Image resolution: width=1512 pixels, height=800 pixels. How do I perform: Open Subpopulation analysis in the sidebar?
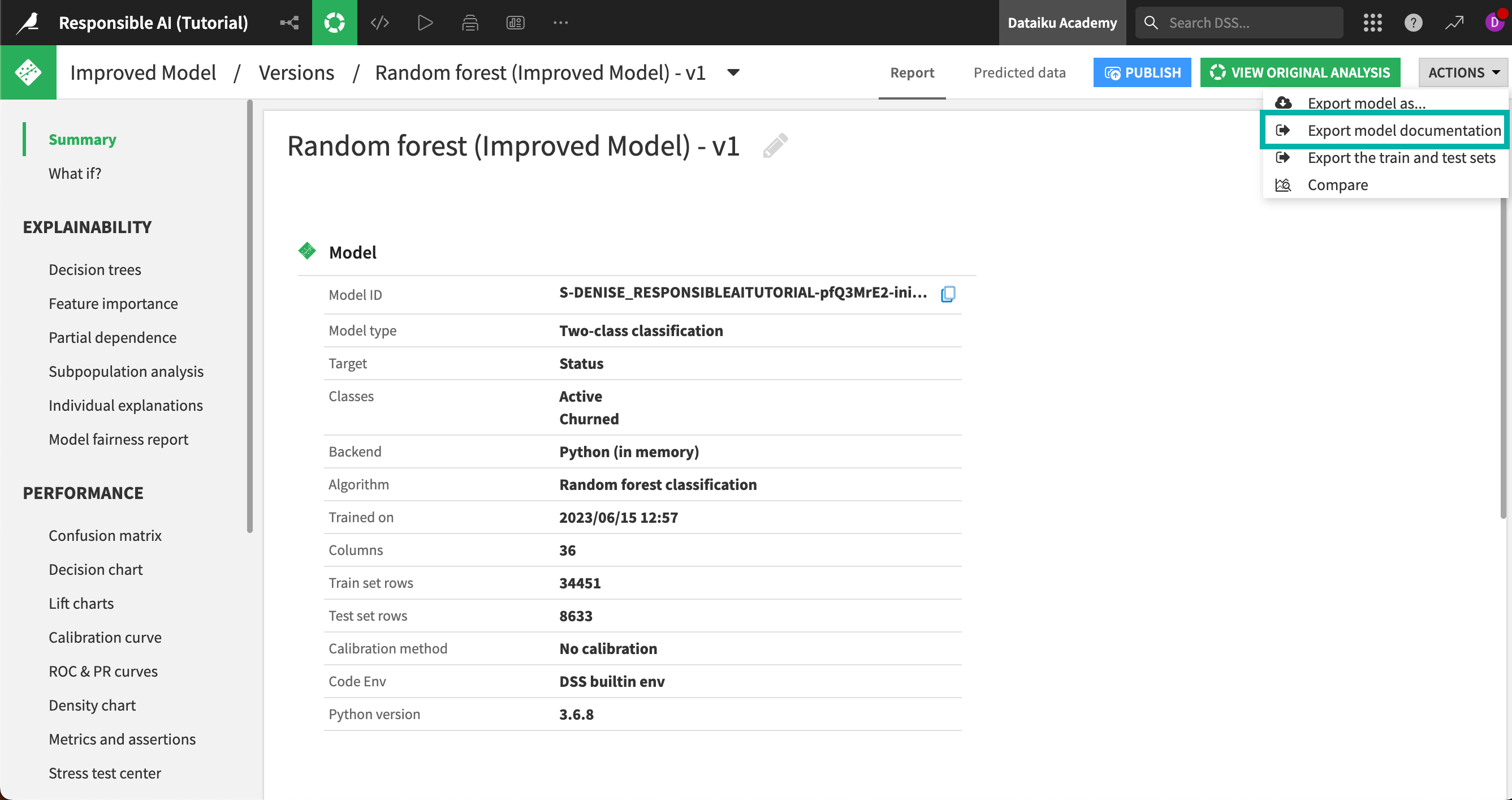point(126,371)
